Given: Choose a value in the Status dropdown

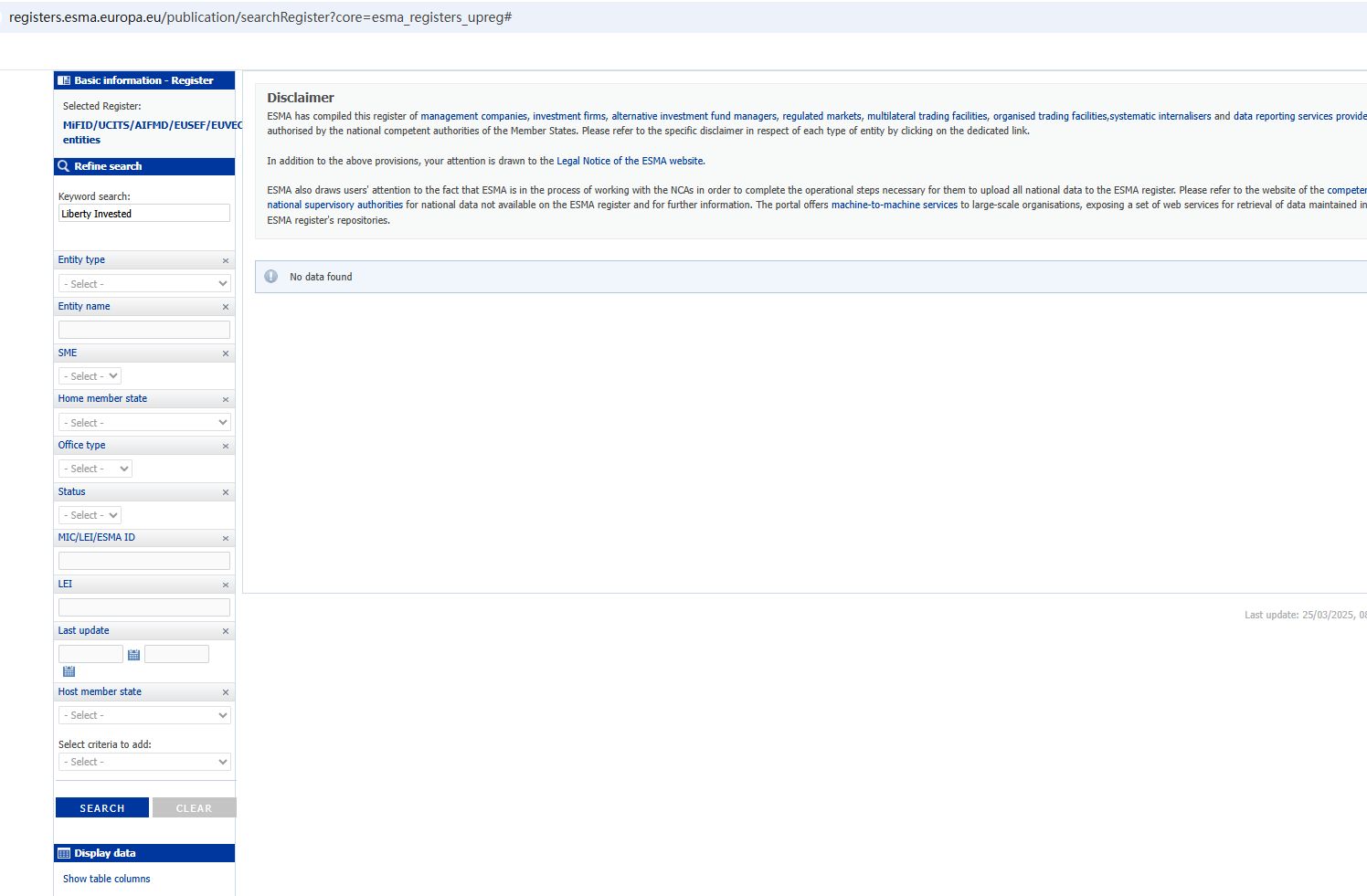Looking at the screenshot, I should click(90, 515).
